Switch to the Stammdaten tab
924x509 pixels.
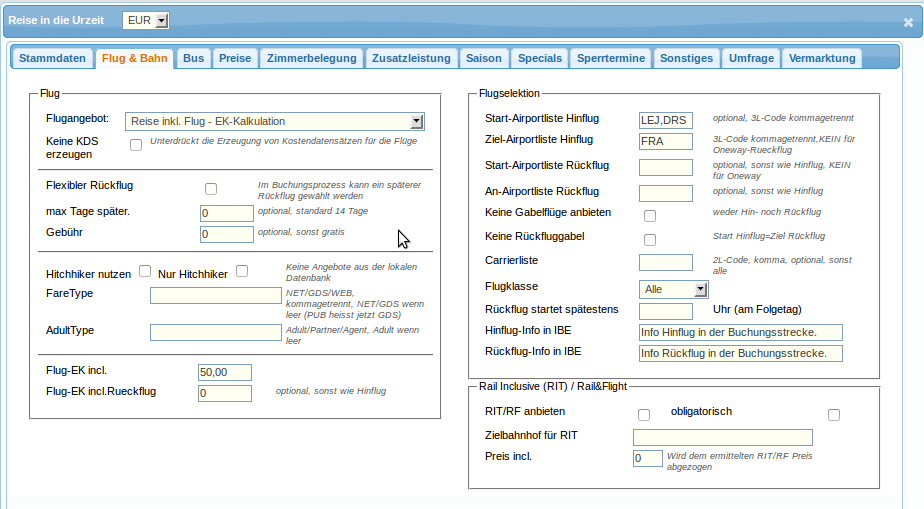click(52, 58)
